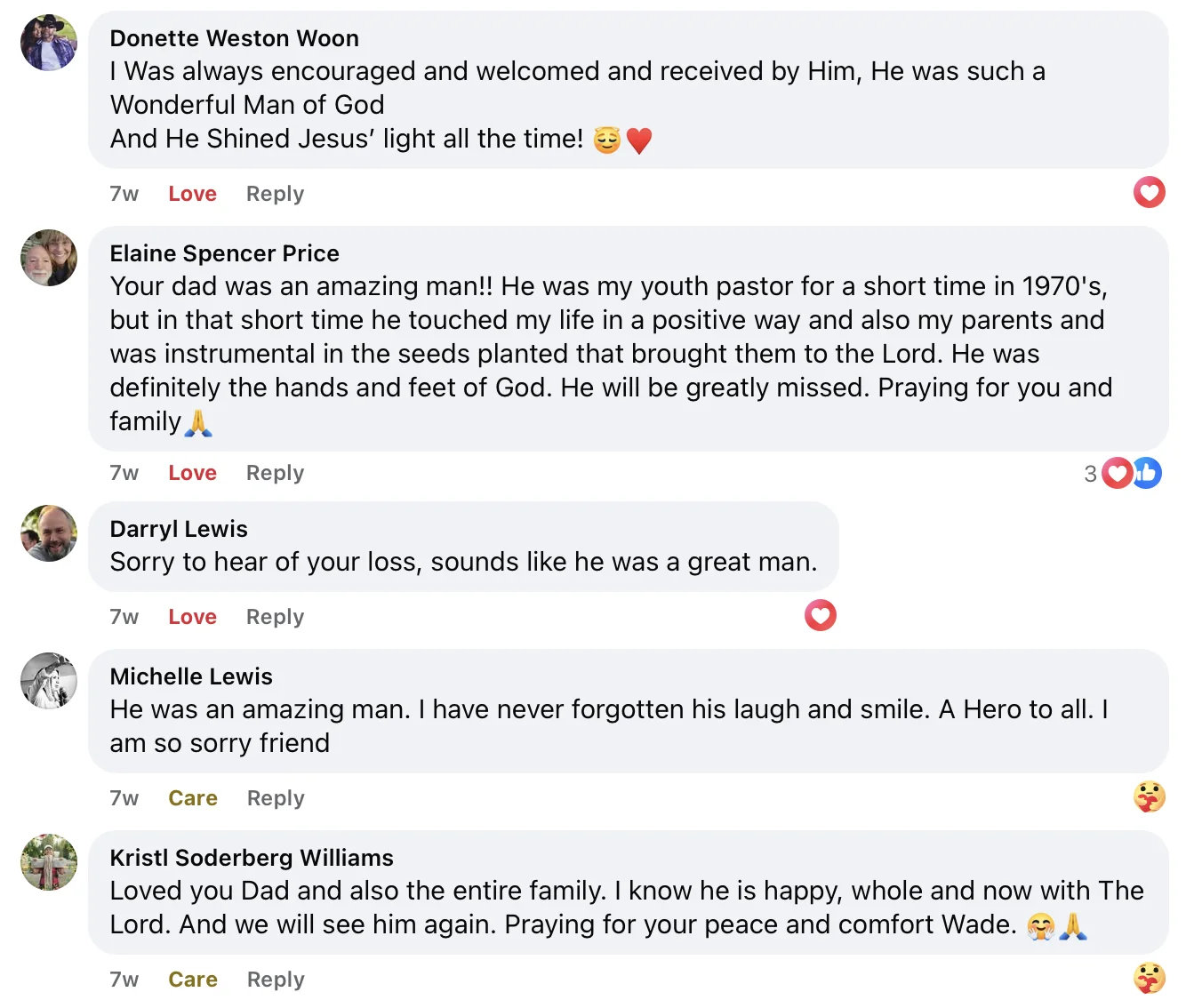
Task: Toggle Care on Michelle Lewis's comment
Action: click(x=193, y=798)
